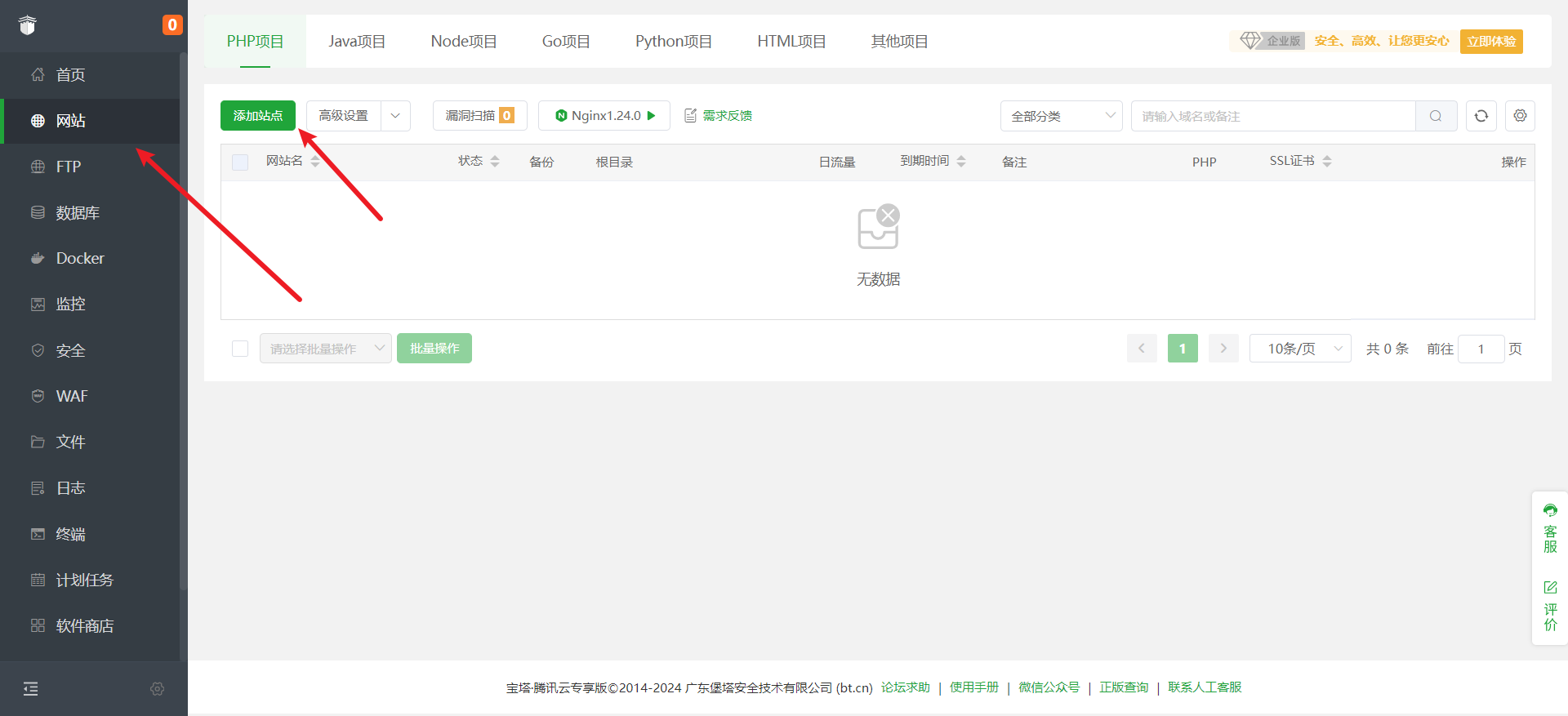Open 文件 manager in sidebar
The height and width of the screenshot is (716, 1568).
click(90, 442)
